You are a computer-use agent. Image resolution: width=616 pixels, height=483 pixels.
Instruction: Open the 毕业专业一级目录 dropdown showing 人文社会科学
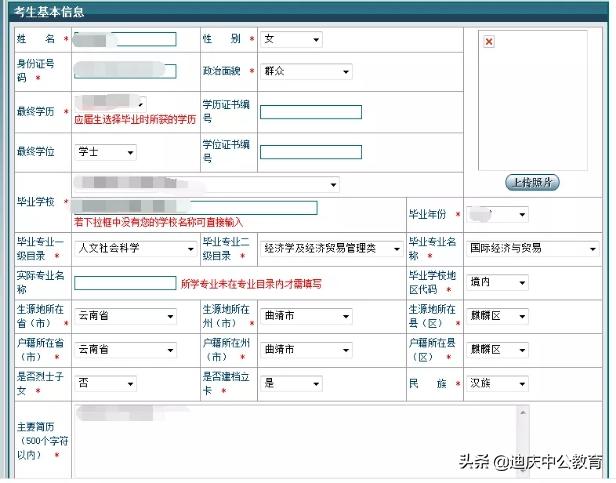click(x=135, y=248)
